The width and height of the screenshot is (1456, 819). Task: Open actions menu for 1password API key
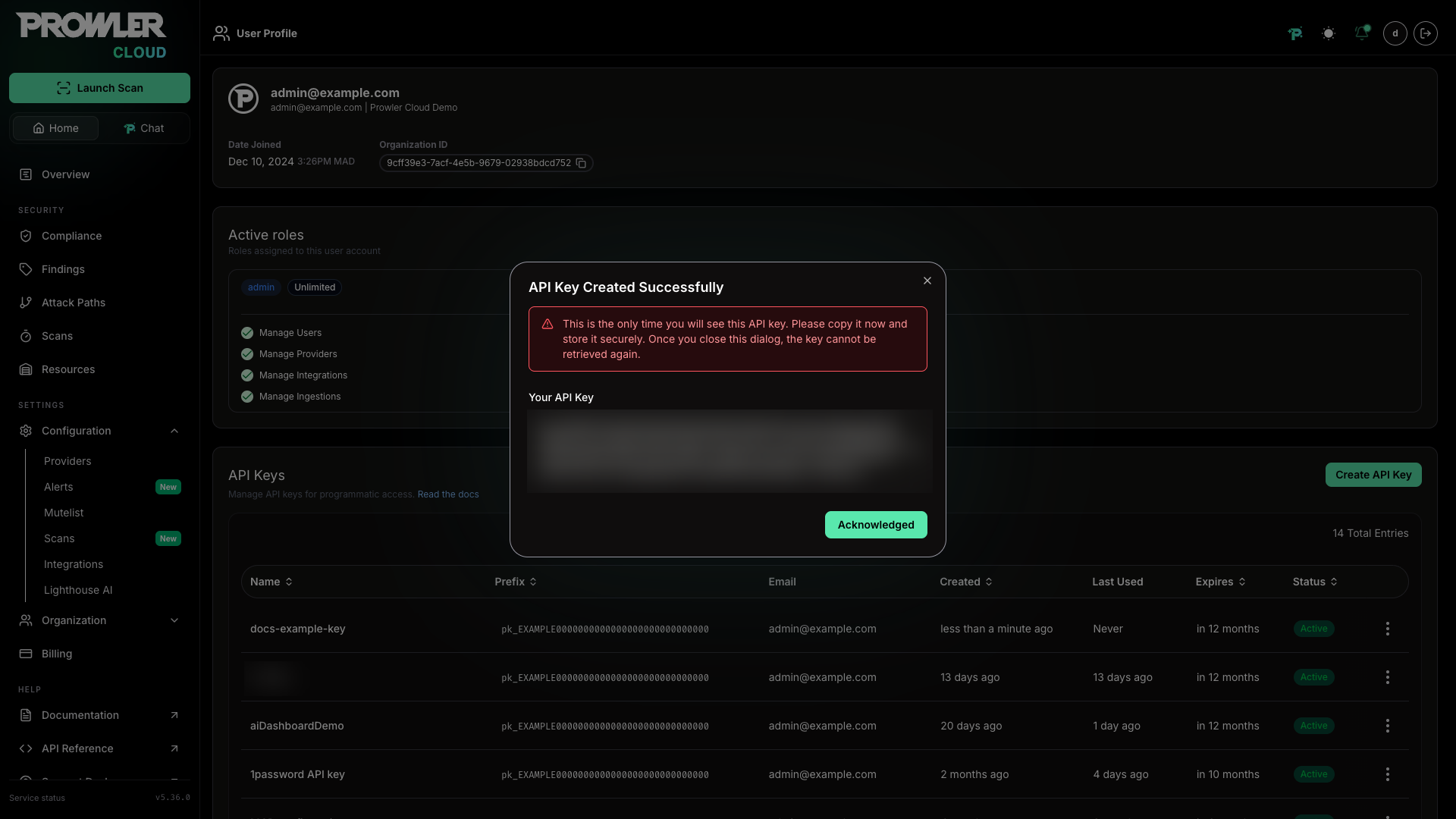pyautogui.click(x=1388, y=774)
